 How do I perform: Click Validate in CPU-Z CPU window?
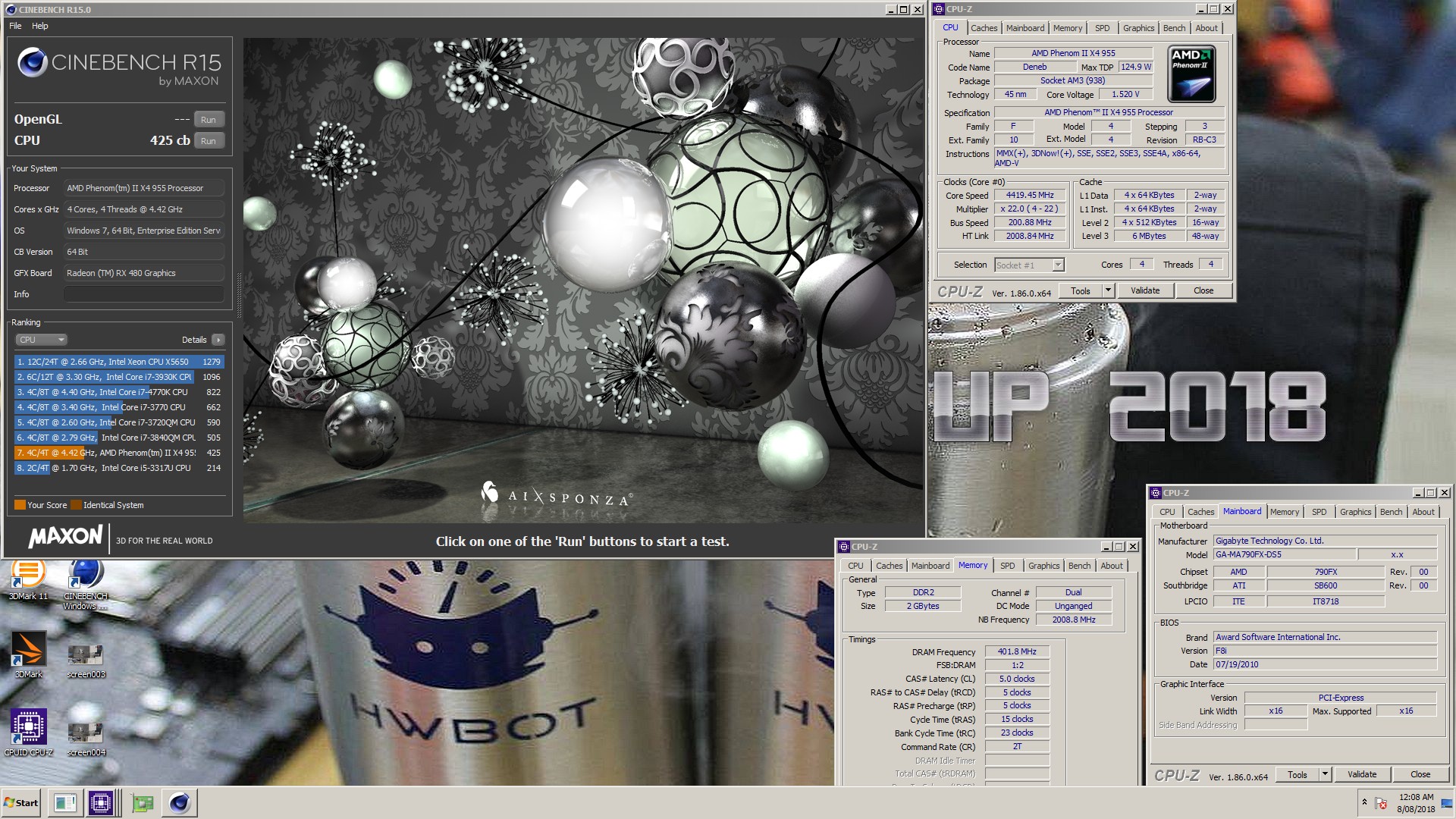1145,290
